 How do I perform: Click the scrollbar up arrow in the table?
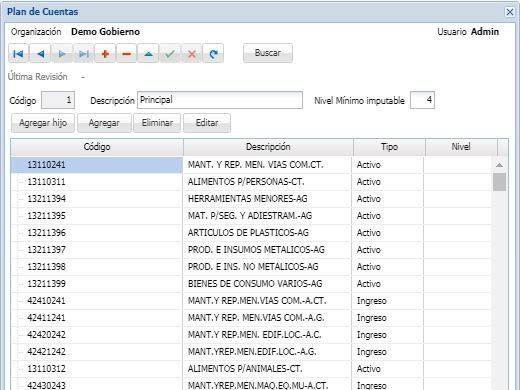tap(499, 165)
